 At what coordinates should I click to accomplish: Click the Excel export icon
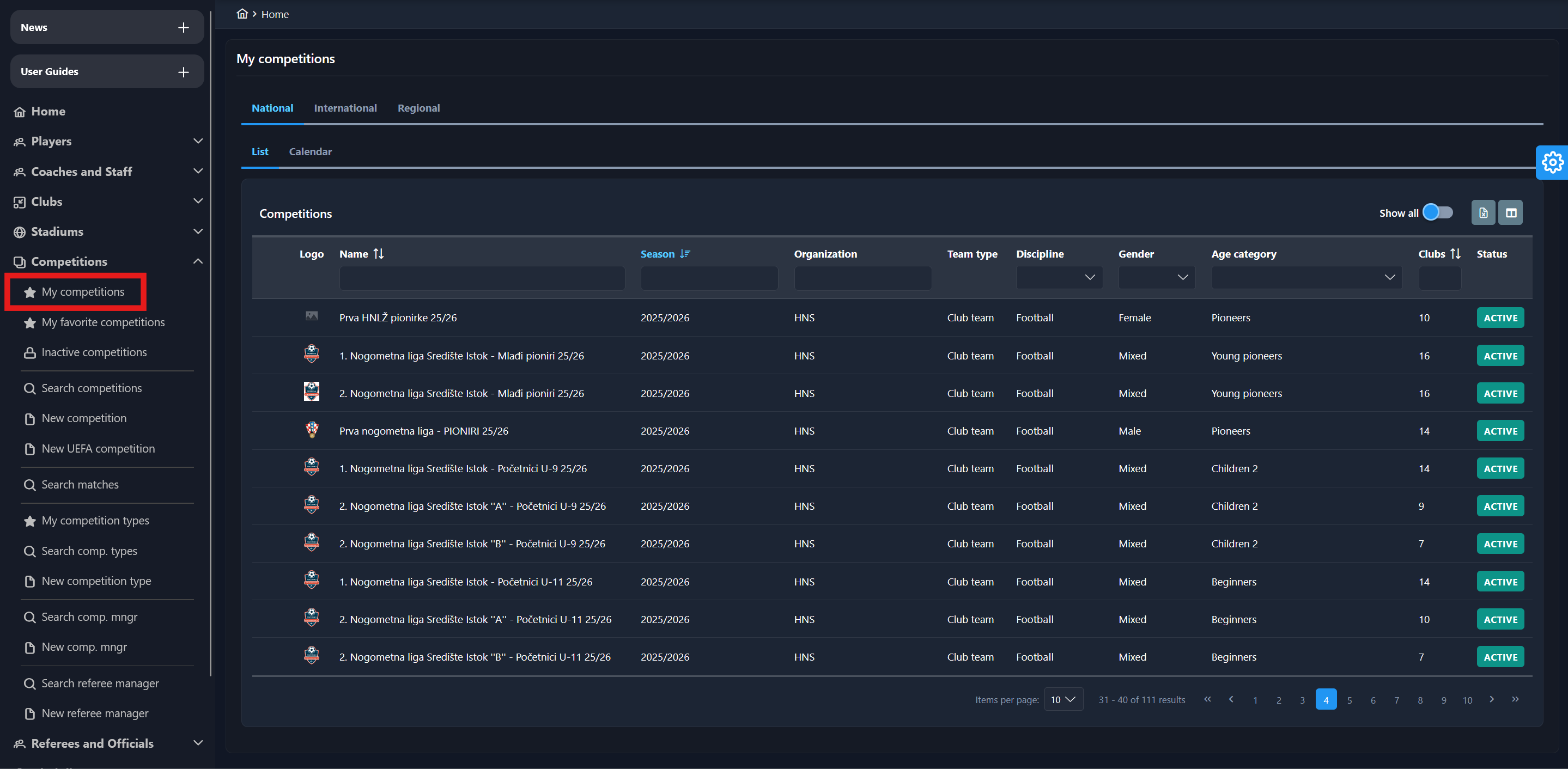click(1483, 213)
